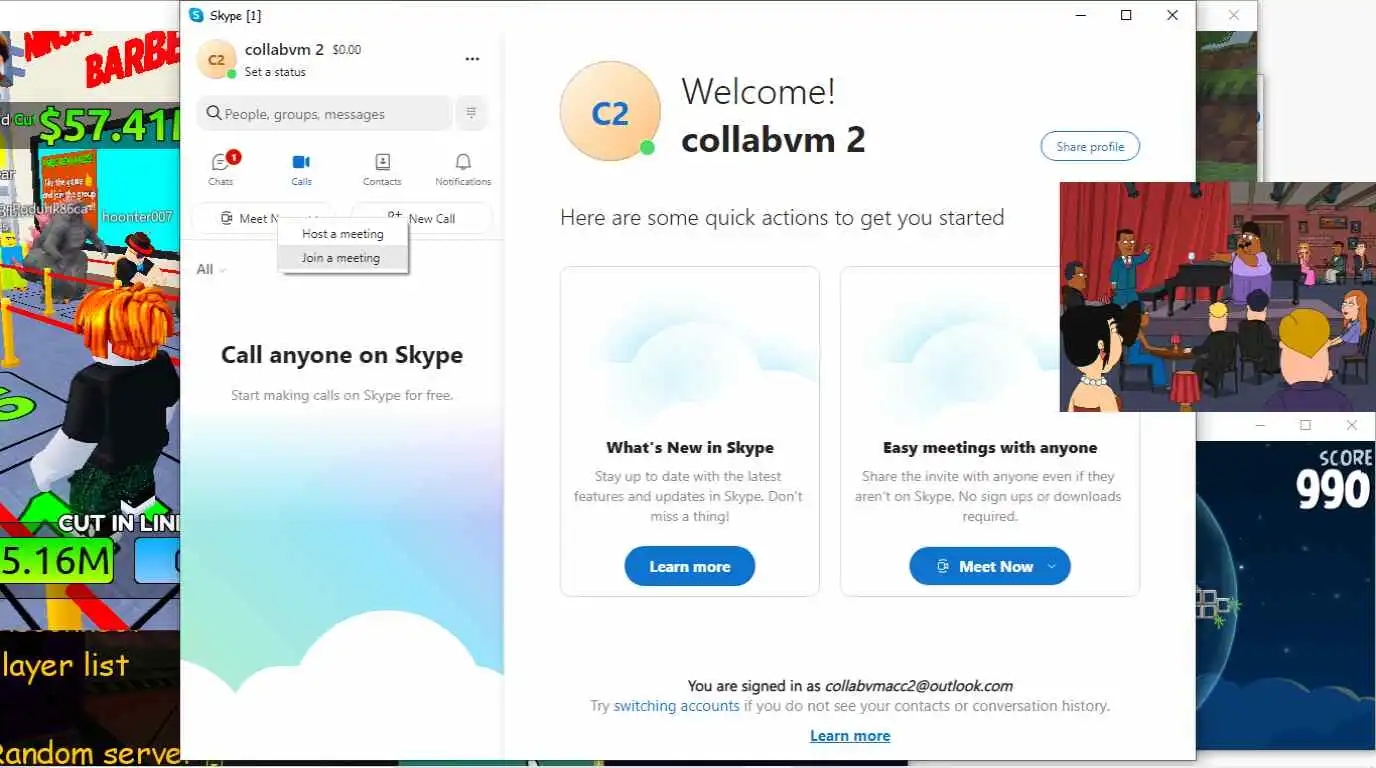Image resolution: width=1376 pixels, height=768 pixels.
Task: Switch to the Calls tab
Action: [x=301, y=169]
